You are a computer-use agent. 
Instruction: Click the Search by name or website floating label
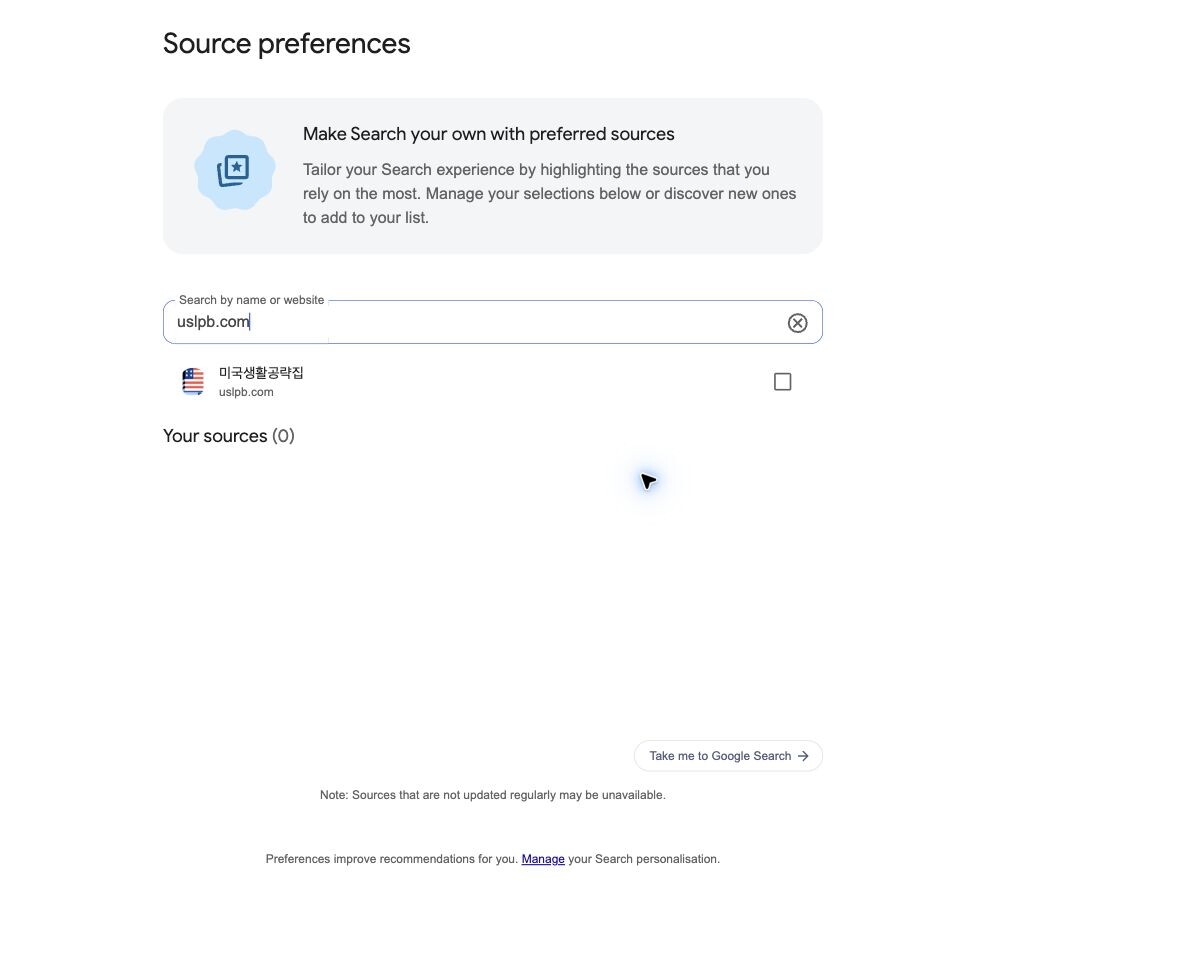(252, 300)
